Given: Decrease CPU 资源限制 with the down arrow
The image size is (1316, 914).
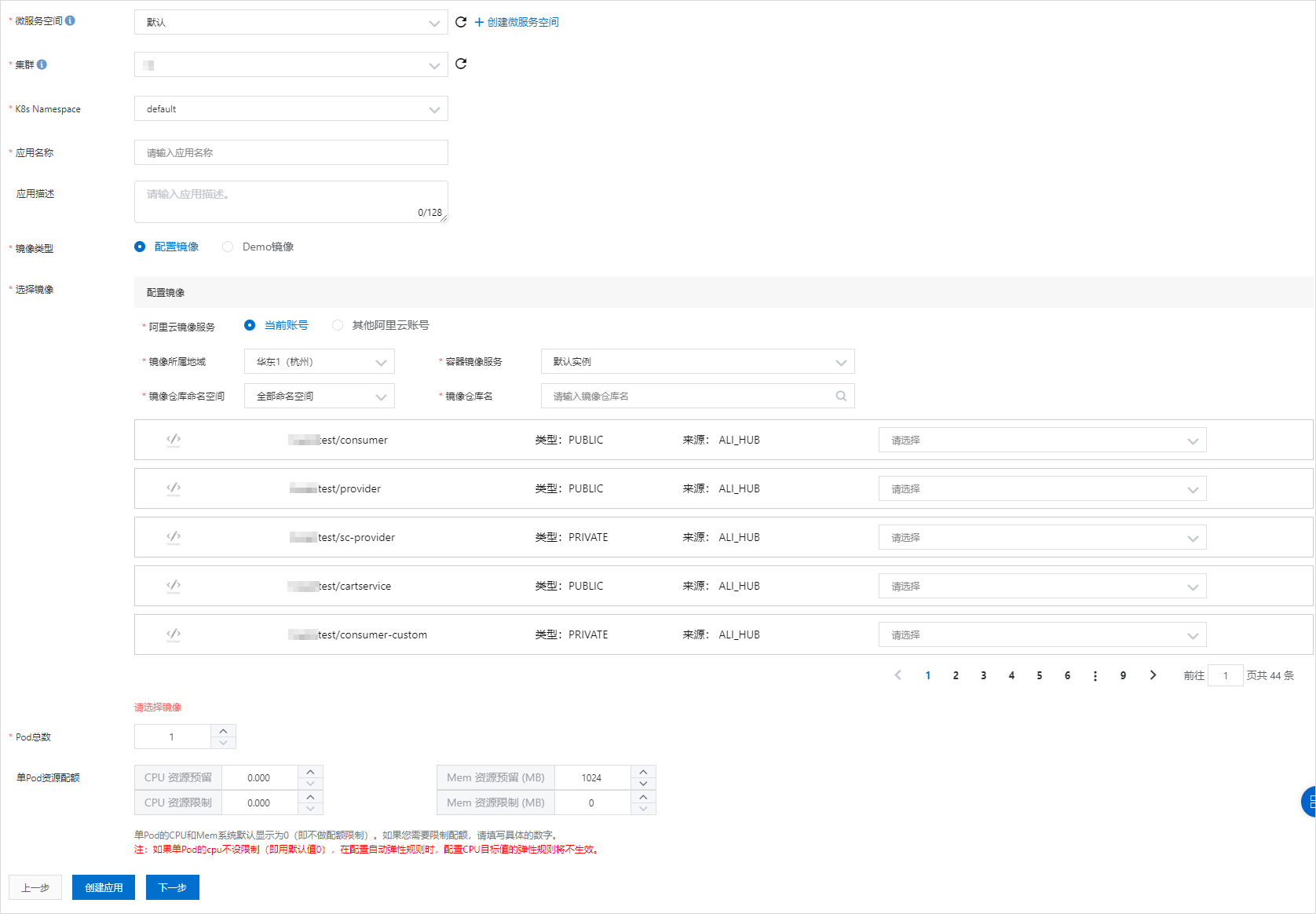Looking at the screenshot, I should pos(310,809).
